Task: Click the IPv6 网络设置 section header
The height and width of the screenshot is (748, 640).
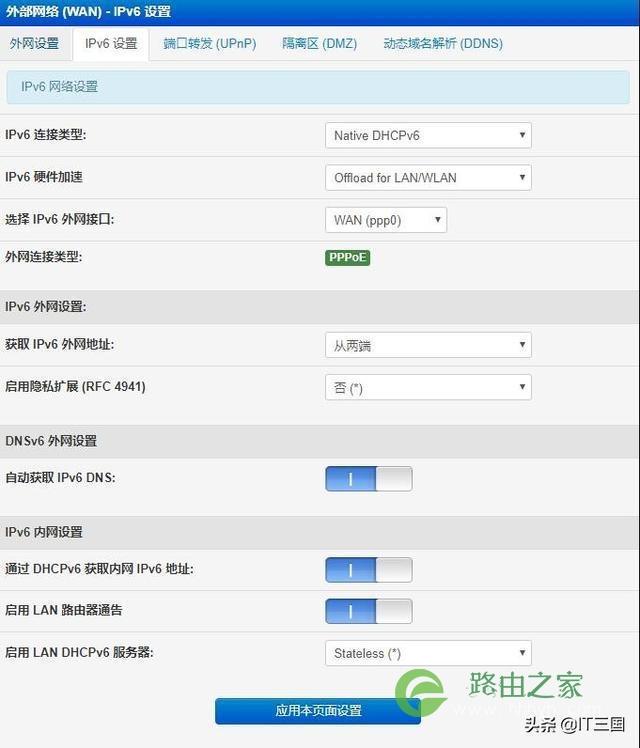Action: [318, 87]
